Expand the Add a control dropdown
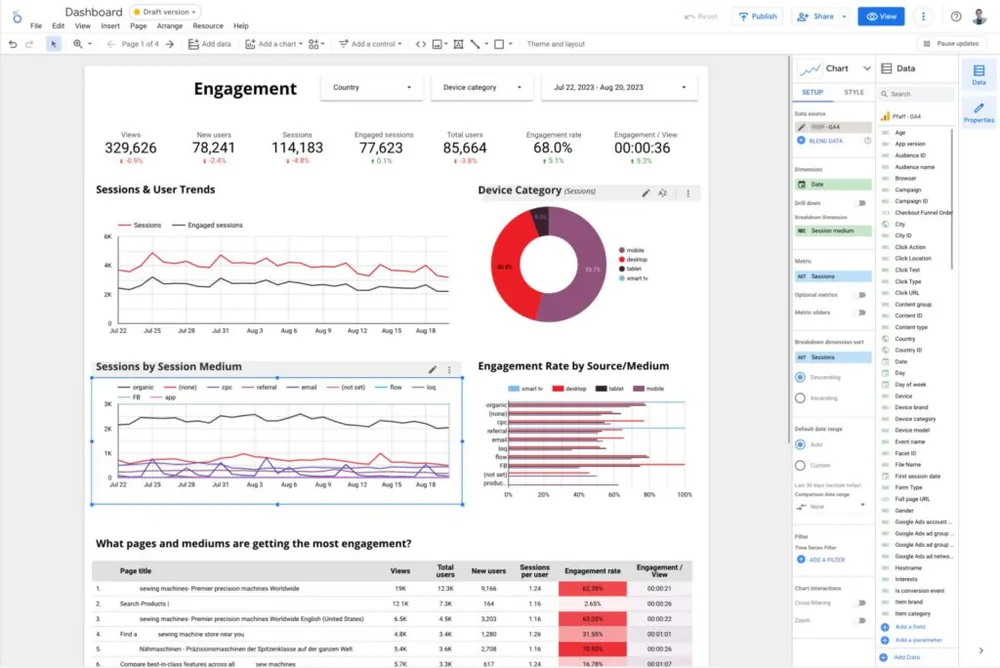Screen dimensions: 1000x668 (x=400, y=44)
